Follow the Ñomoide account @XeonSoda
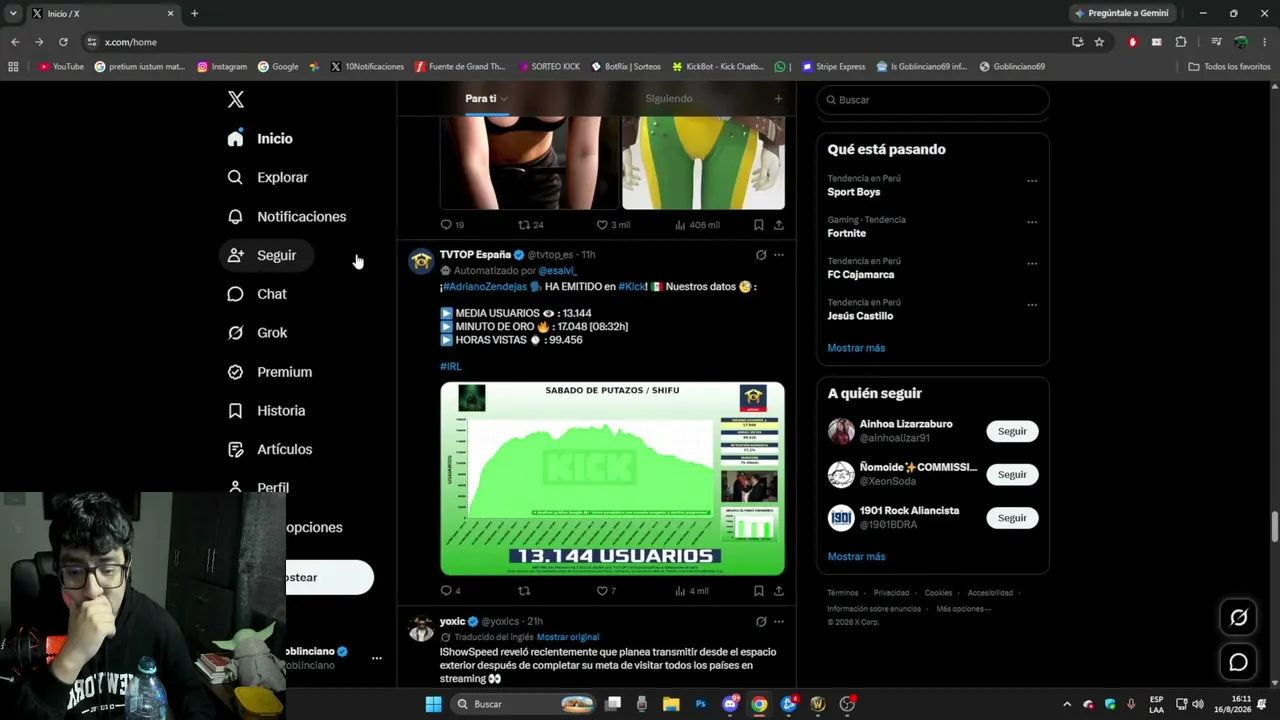Screen dimensions: 1280x720 click(1012, 474)
